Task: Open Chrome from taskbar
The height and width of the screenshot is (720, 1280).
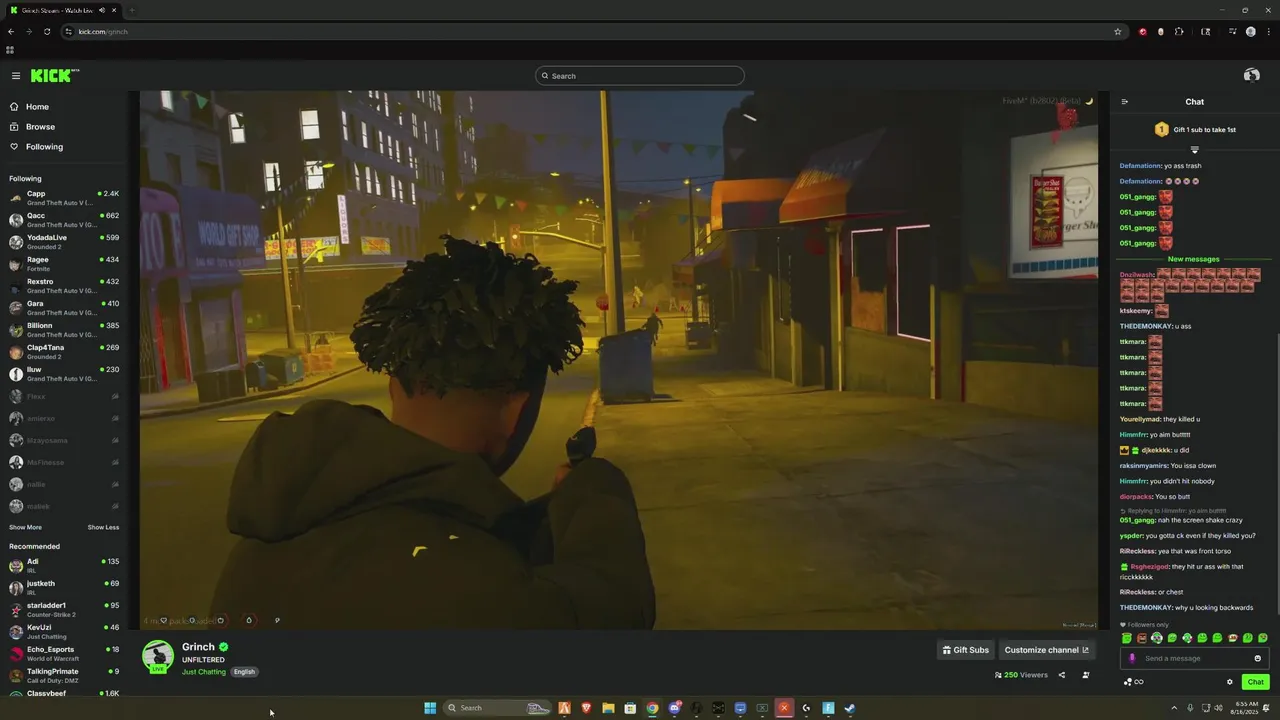Action: click(652, 708)
